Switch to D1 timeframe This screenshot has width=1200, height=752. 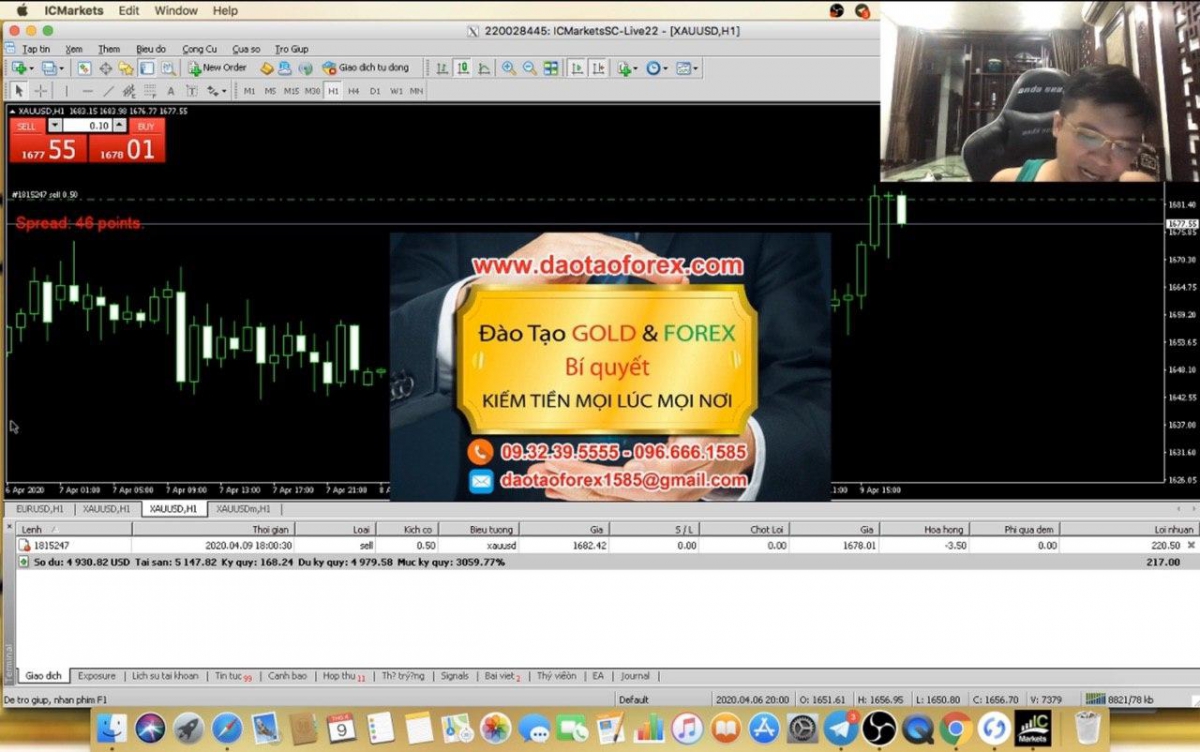point(375,91)
